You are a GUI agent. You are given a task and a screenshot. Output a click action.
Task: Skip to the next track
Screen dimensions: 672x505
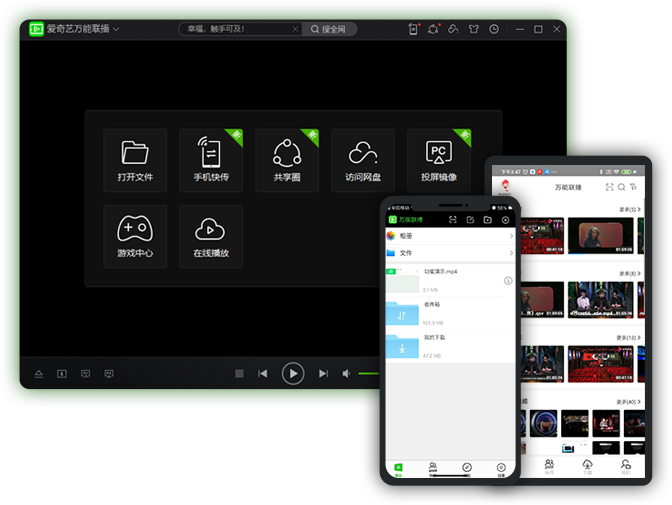coord(323,373)
